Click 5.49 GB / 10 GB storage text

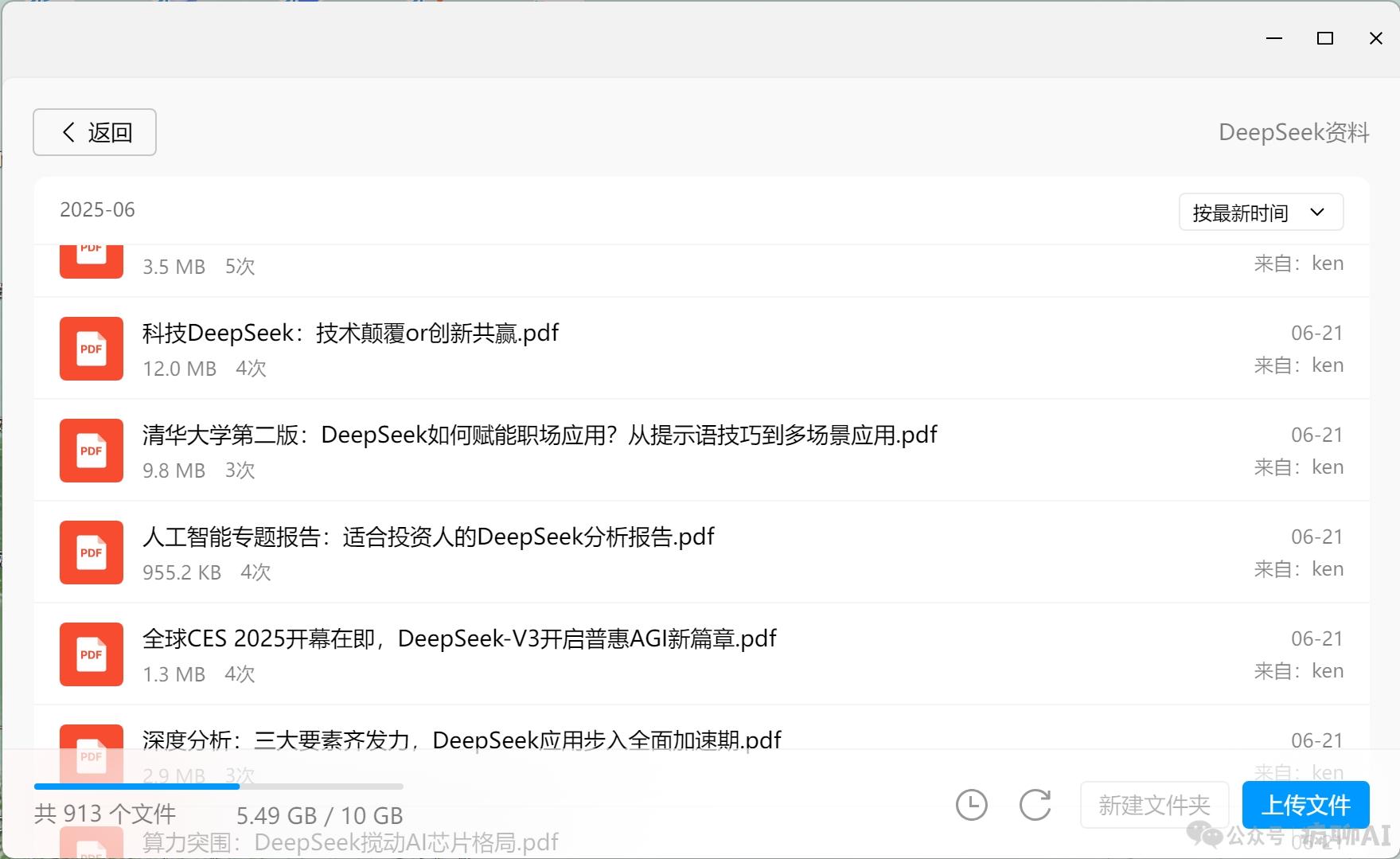click(x=320, y=816)
